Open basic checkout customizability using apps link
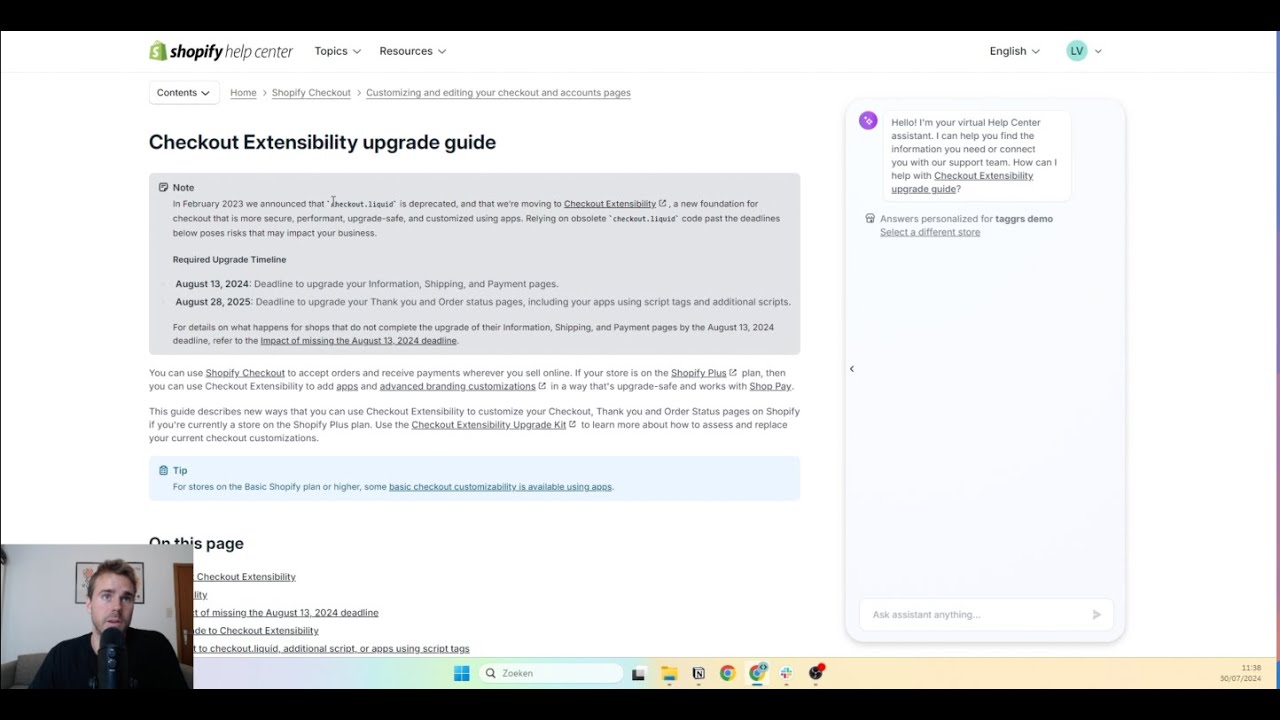 [500, 487]
